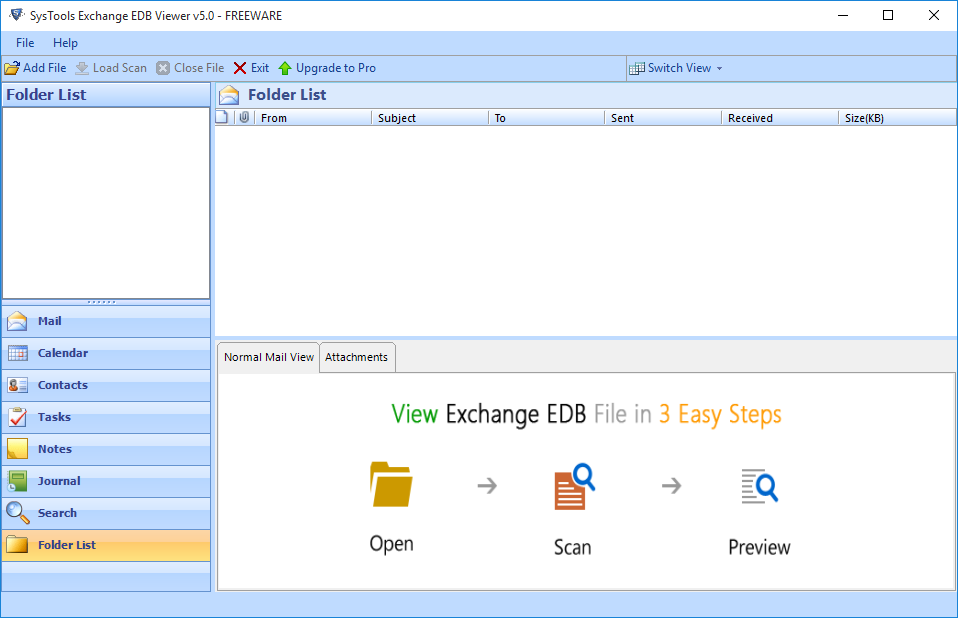Select the Mail envelope icon in sidebar
Image resolution: width=958 pixels, height=618 pixels.
(17, 321)
